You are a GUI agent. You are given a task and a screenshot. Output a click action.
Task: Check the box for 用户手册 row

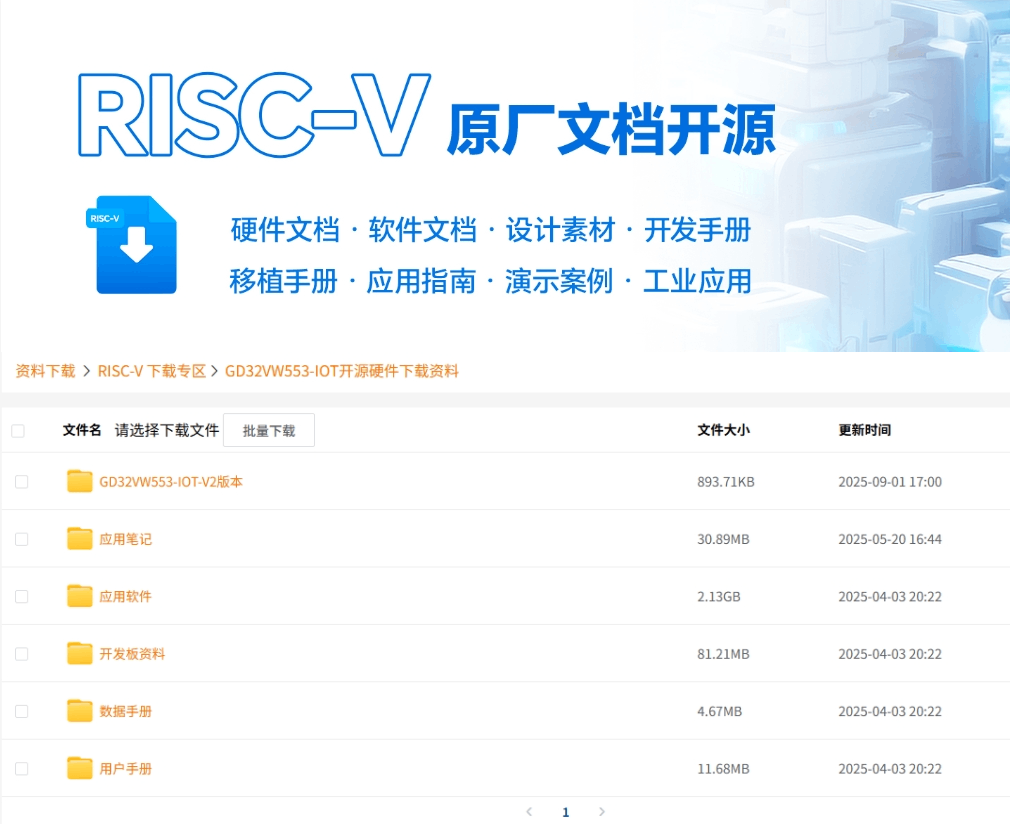pyautogui.click(x=22, y=769)
